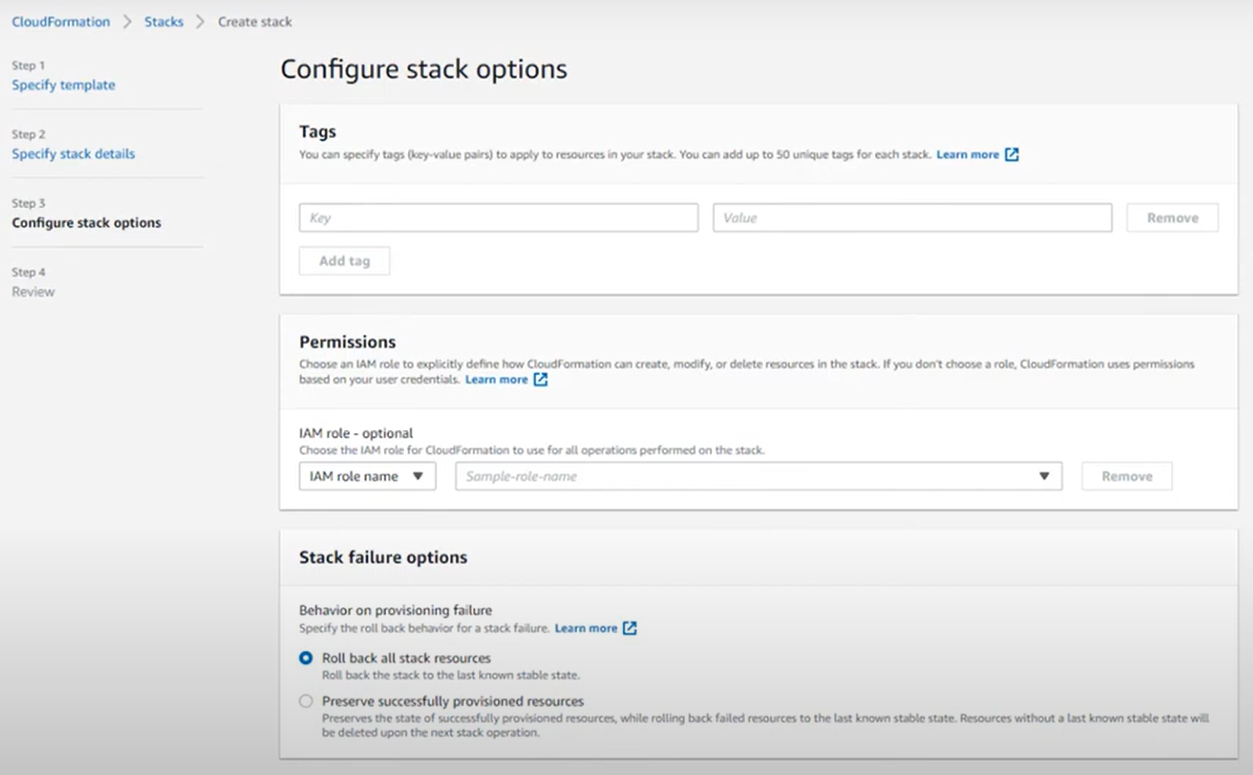Select Preserve successfully provisioned resources option

pos(306,701)
